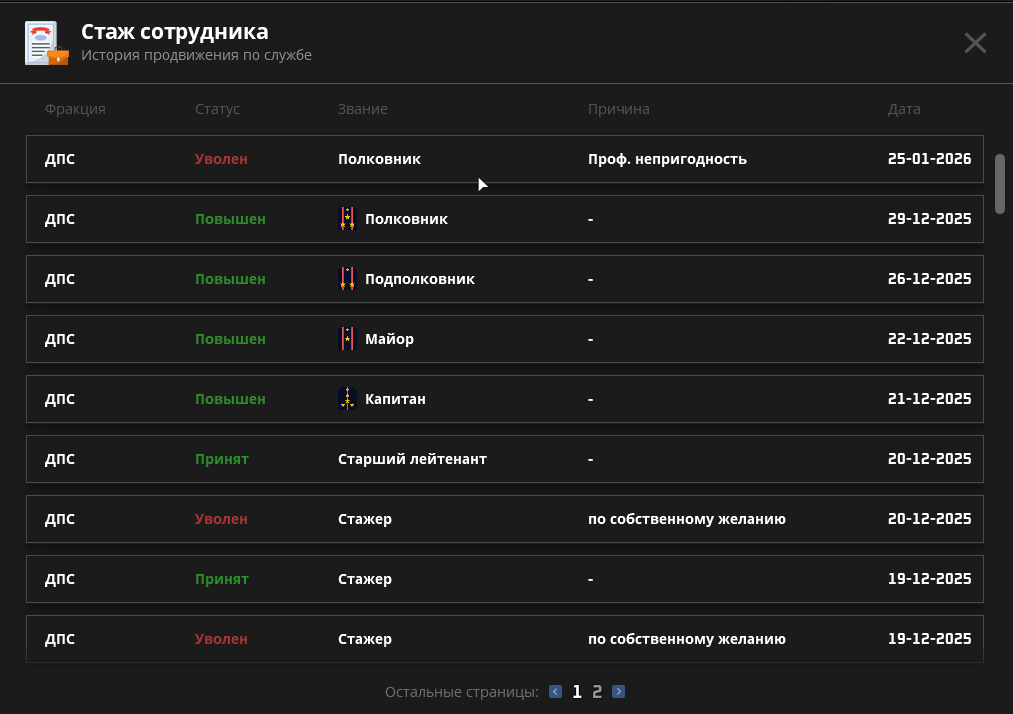Viewport: 1013px width, 714px height.
Task: Select the Проф. непригодность dismissal row
Action: coord(504,159)
